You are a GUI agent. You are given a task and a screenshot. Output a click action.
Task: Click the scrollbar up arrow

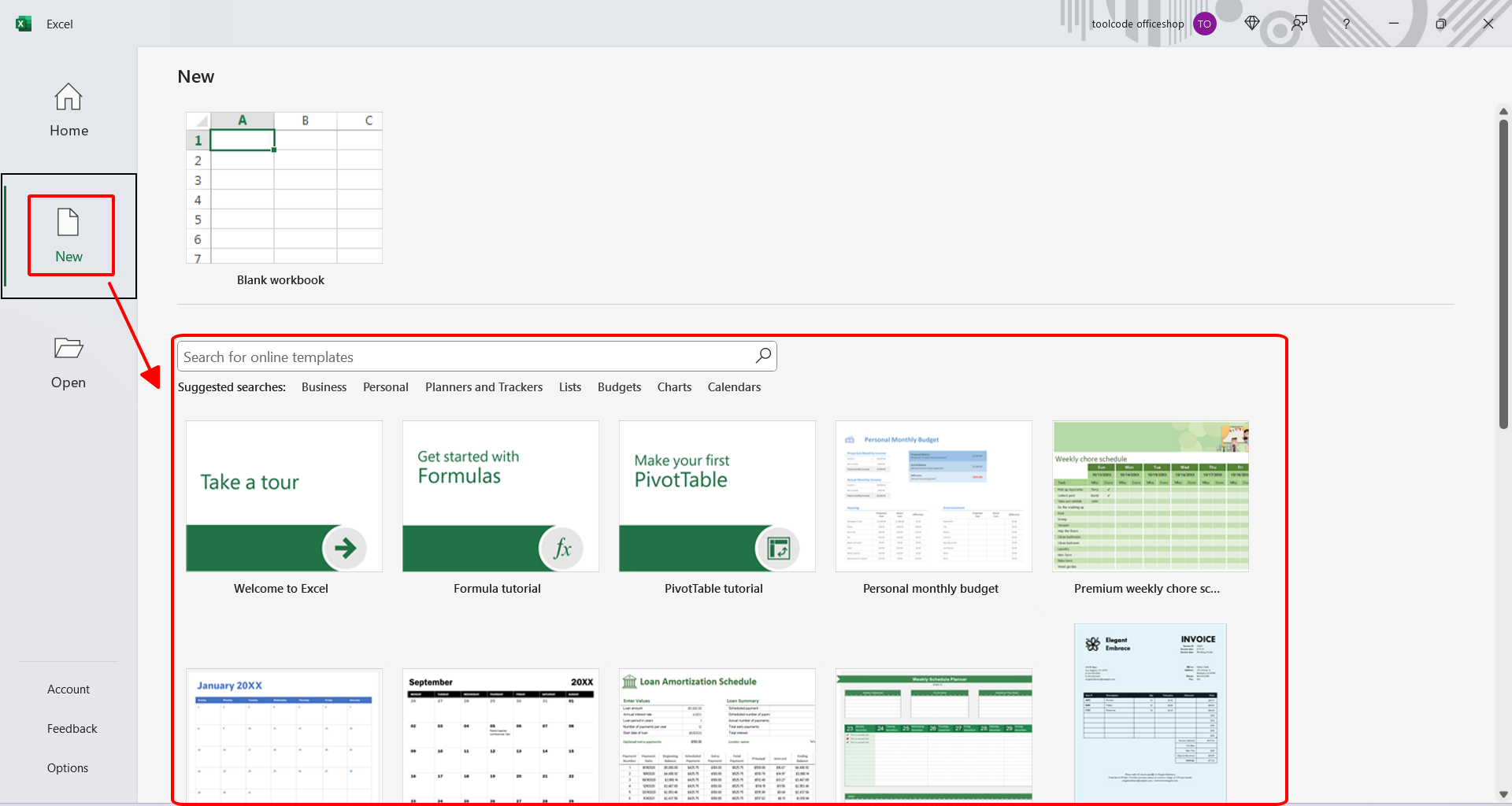coord(1503,111)
